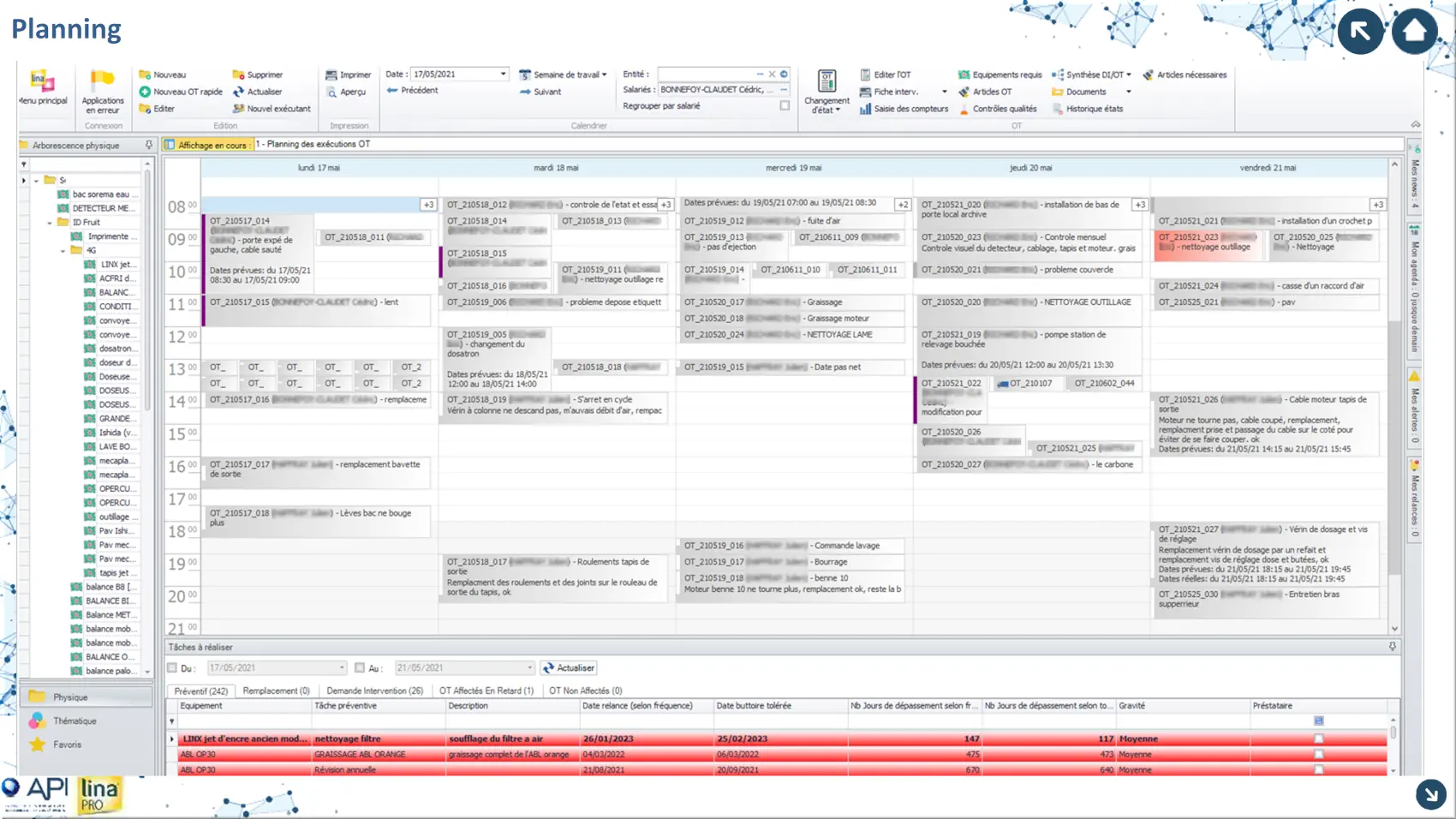Click the Suivant navigation button
The width and height of the screenshot is (1456, 819).
540,92
